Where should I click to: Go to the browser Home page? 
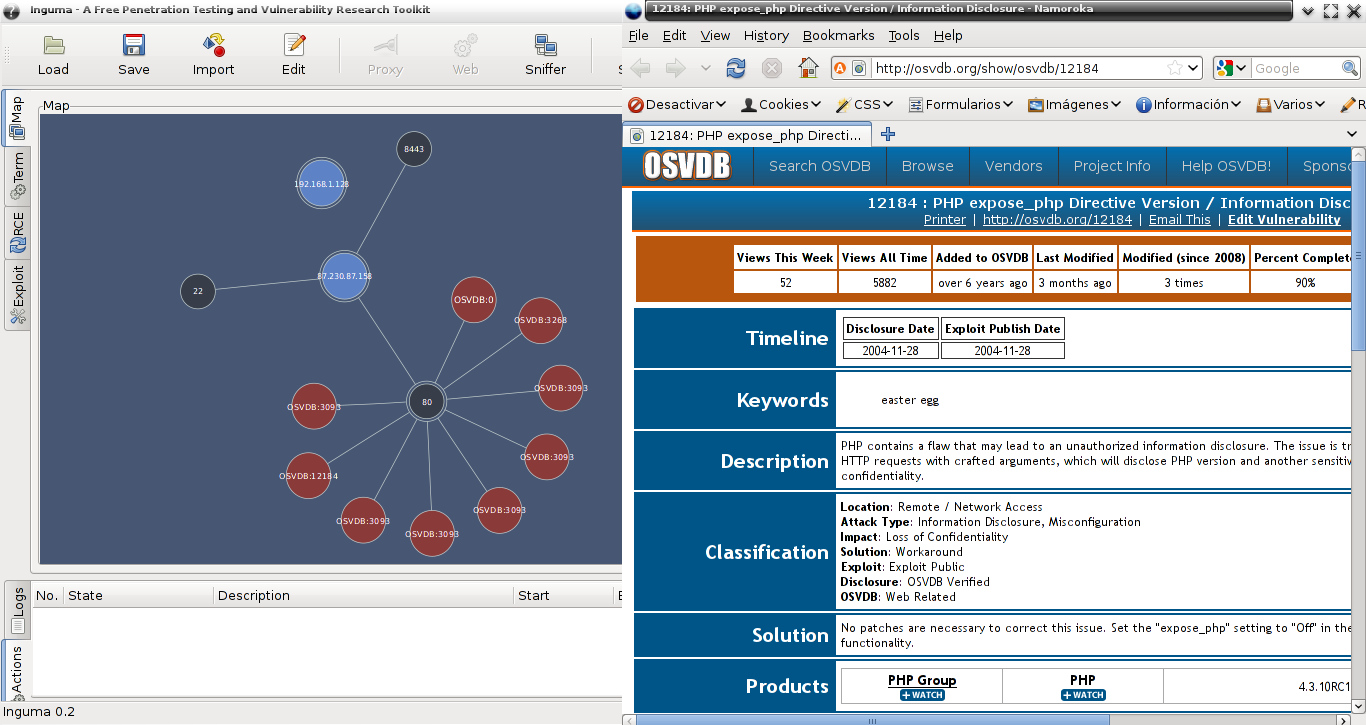click(x=808, y=68)
